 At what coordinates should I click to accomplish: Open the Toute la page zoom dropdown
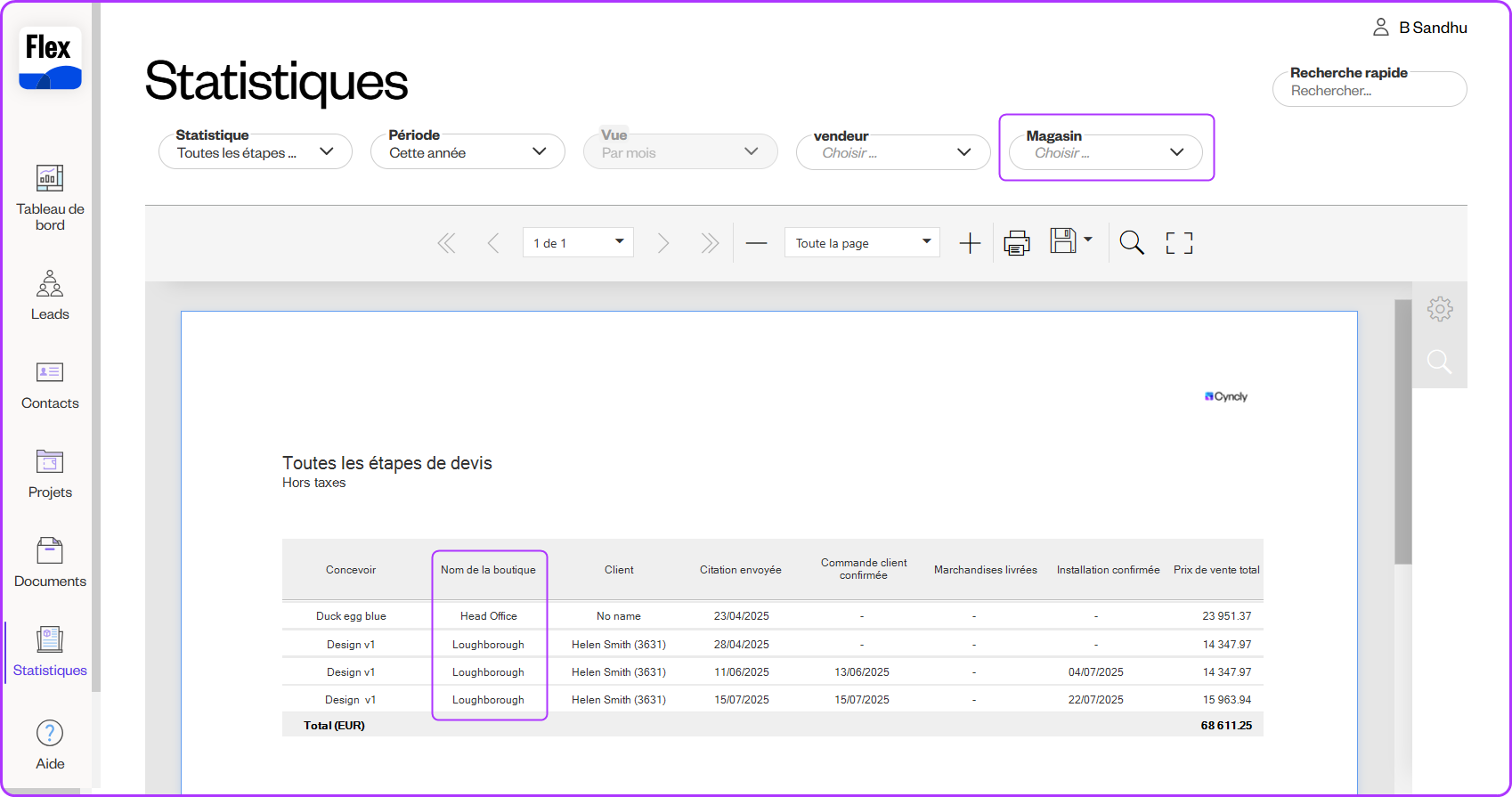(x=861, y=243)
